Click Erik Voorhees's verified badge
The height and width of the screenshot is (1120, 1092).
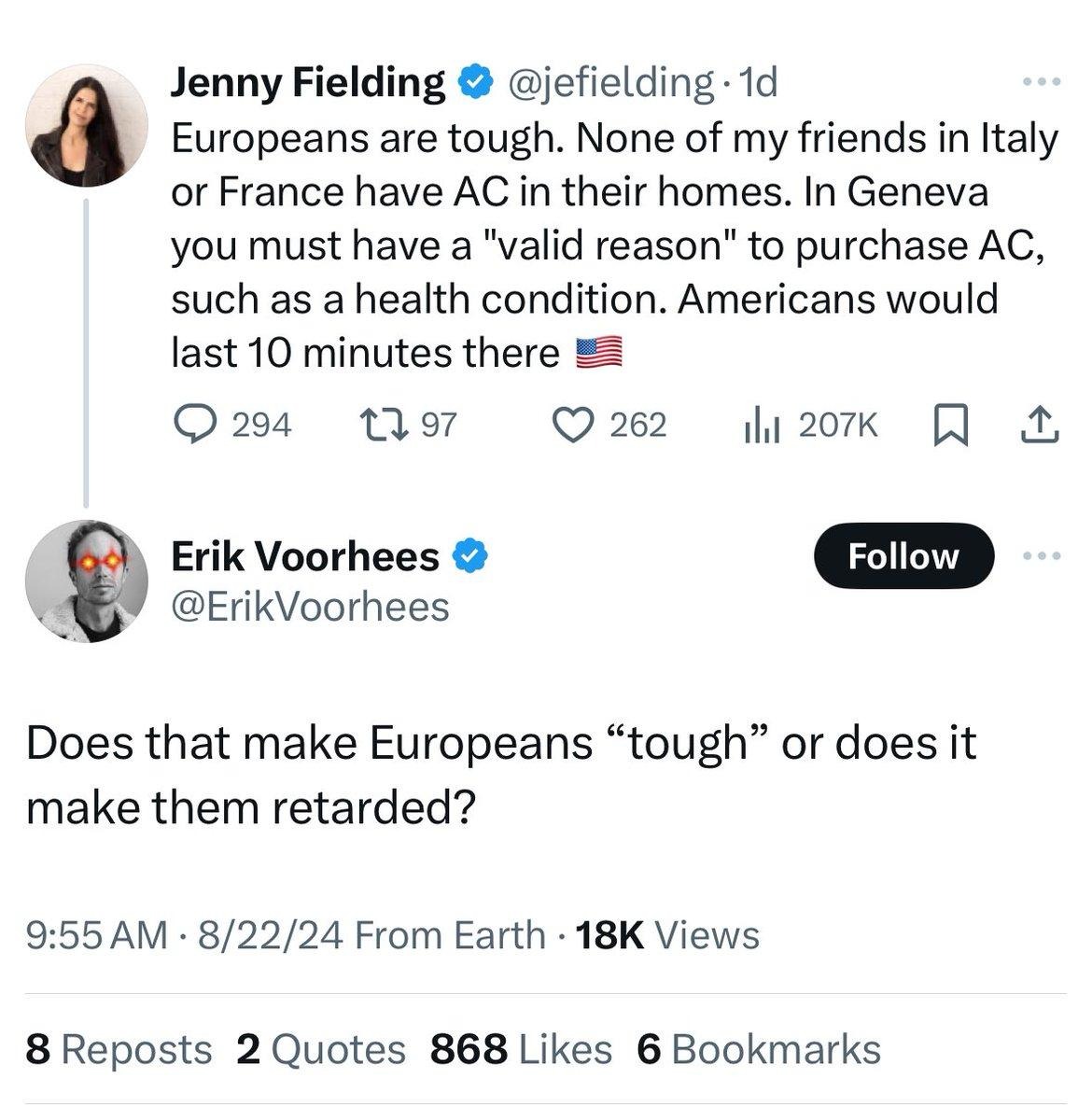click(469, 556)
